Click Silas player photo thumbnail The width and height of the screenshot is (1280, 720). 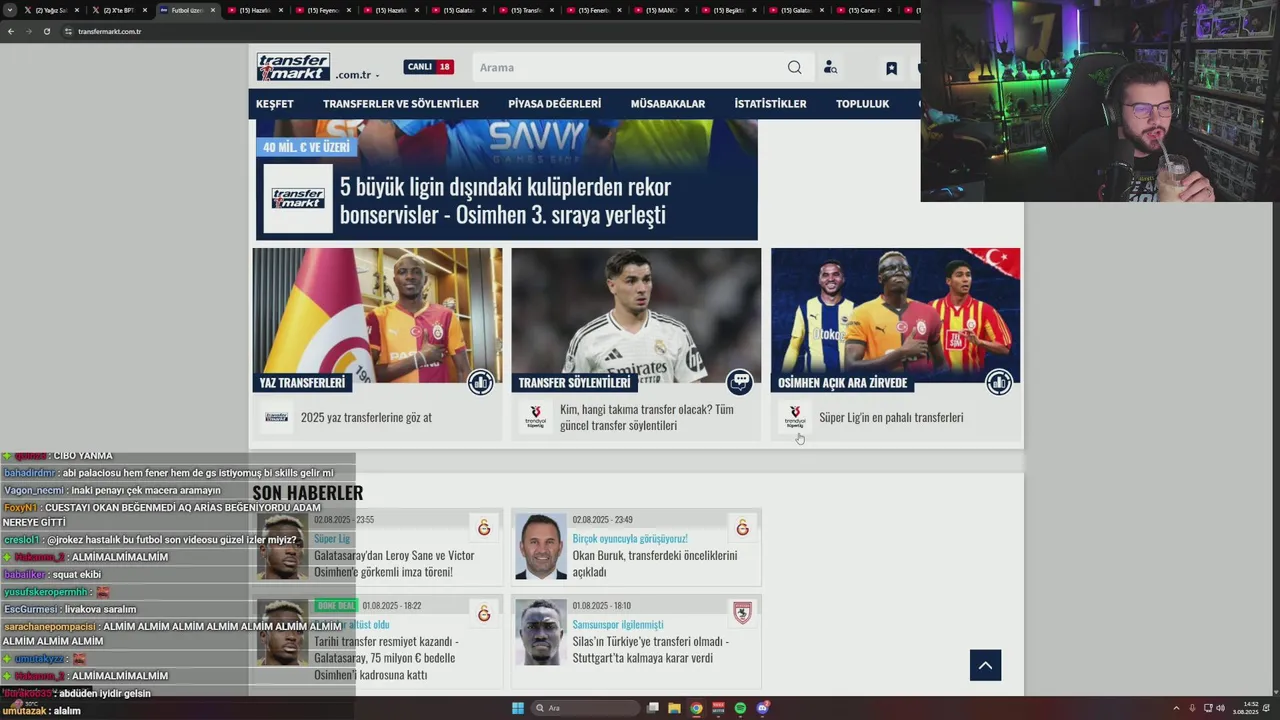pyautogui.click(x=541, y=633)
